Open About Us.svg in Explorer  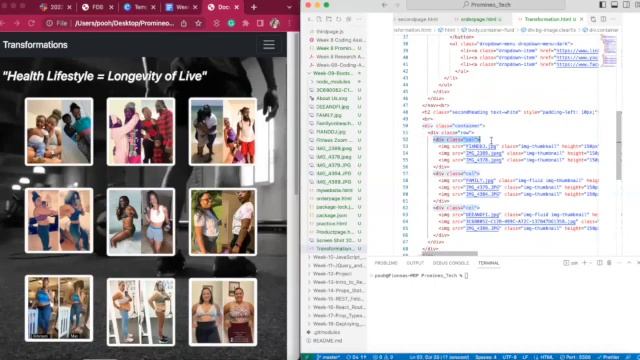[x=335, y=98]
